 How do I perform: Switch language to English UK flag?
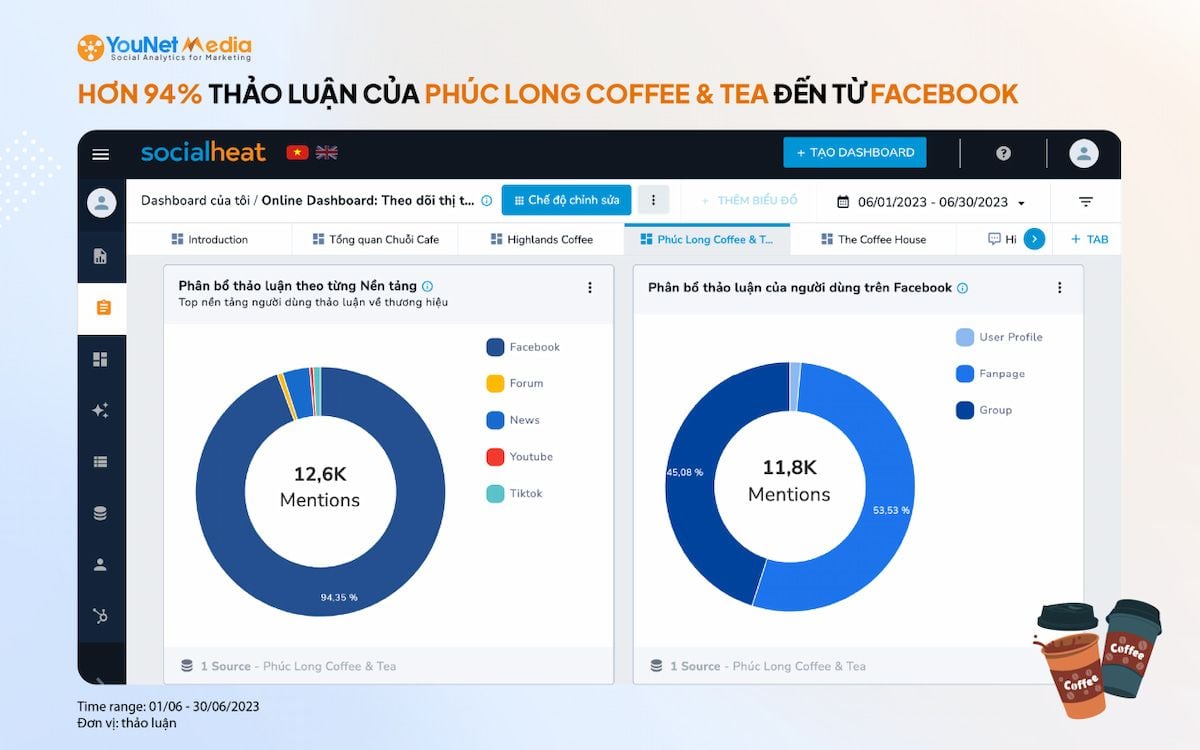pyautogui.click(x=327, y=152)
